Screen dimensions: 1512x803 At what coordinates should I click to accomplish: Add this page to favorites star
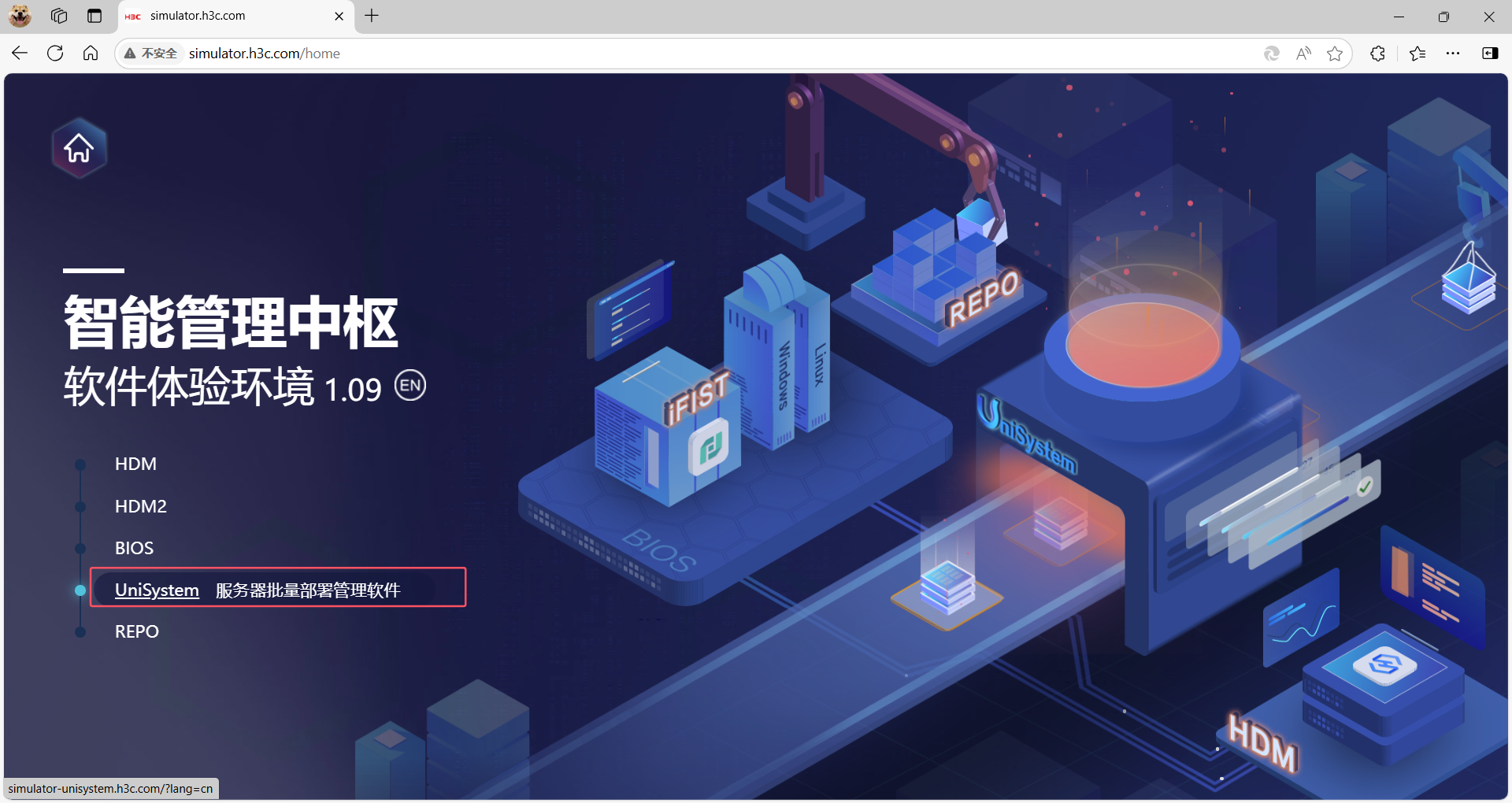(1335, 54)
